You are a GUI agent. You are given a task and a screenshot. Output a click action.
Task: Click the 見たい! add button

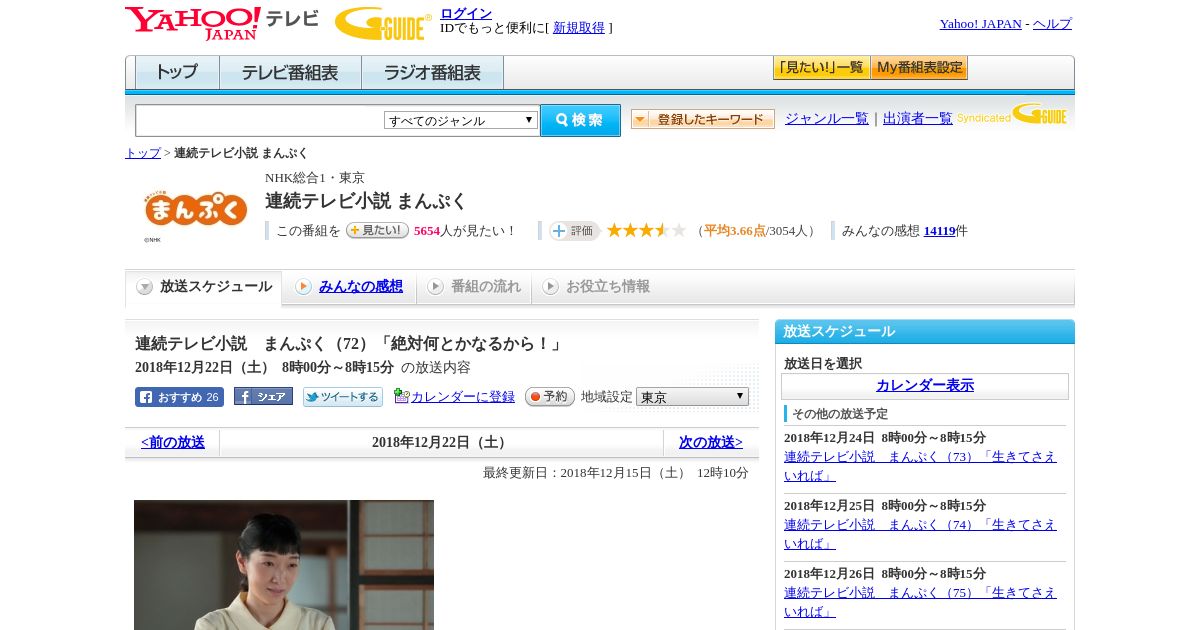377,230
